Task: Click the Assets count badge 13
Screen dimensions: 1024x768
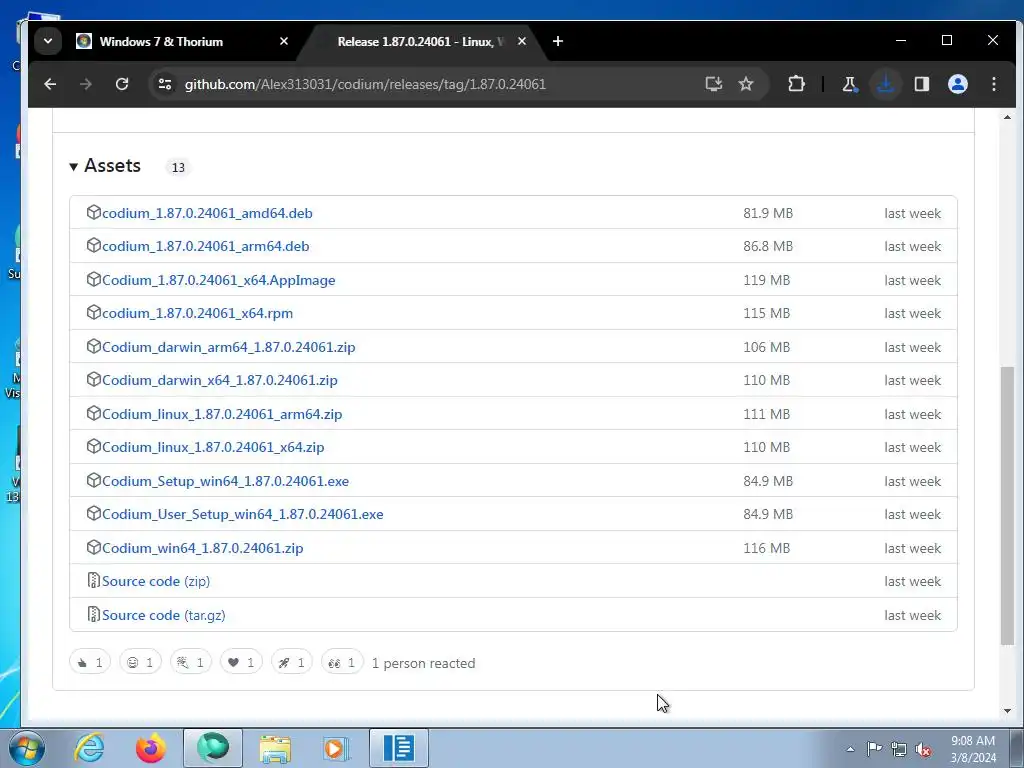Action: (x=178, y=167)
